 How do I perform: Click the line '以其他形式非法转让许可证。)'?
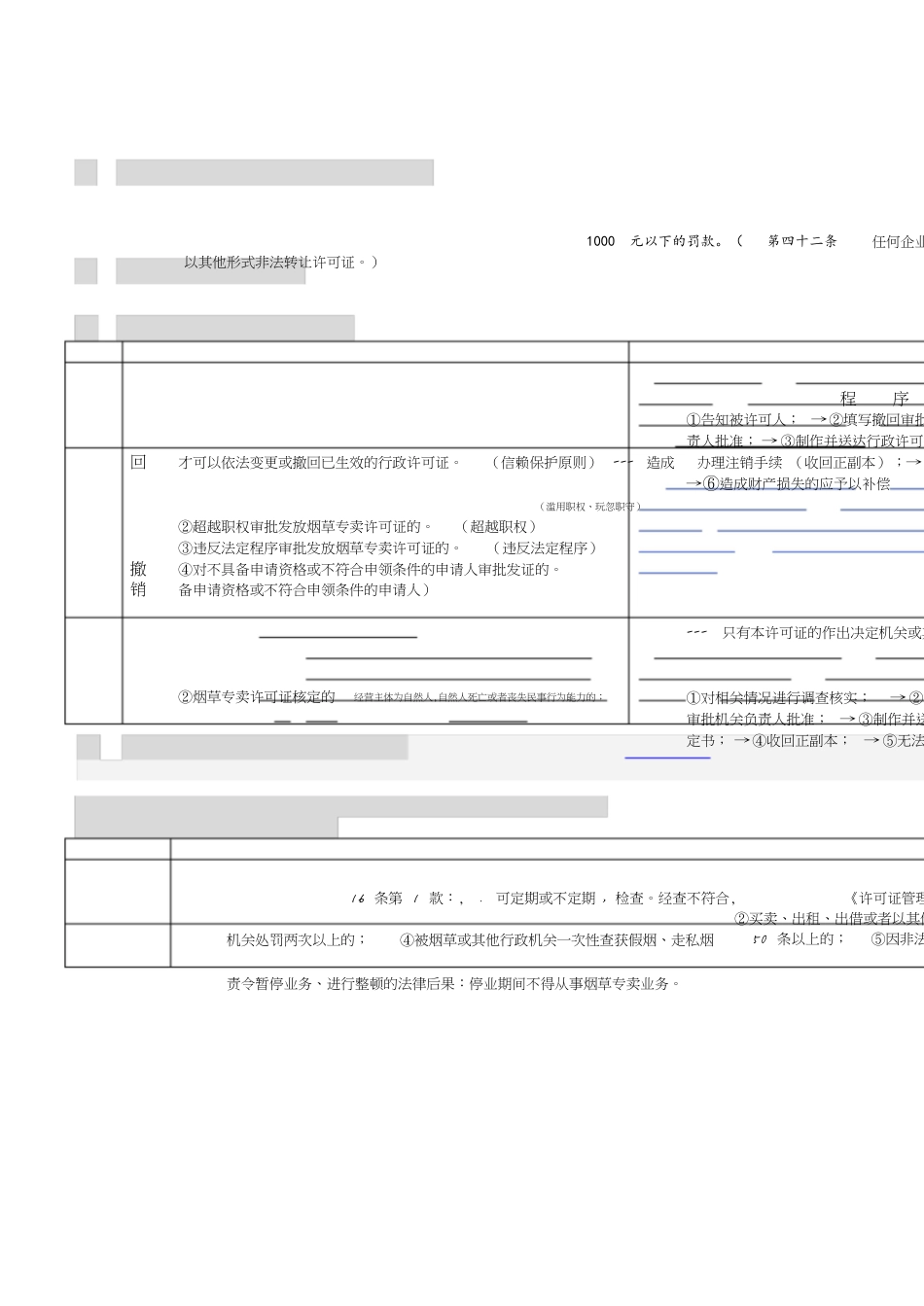(280, 262)
